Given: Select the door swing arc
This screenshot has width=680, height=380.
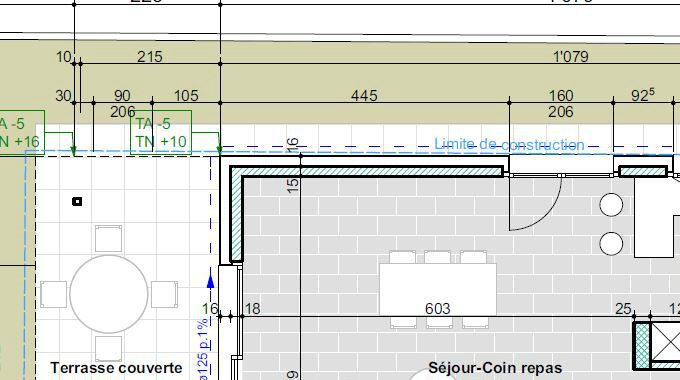Looking at the screenshot, I should point(536,203).
